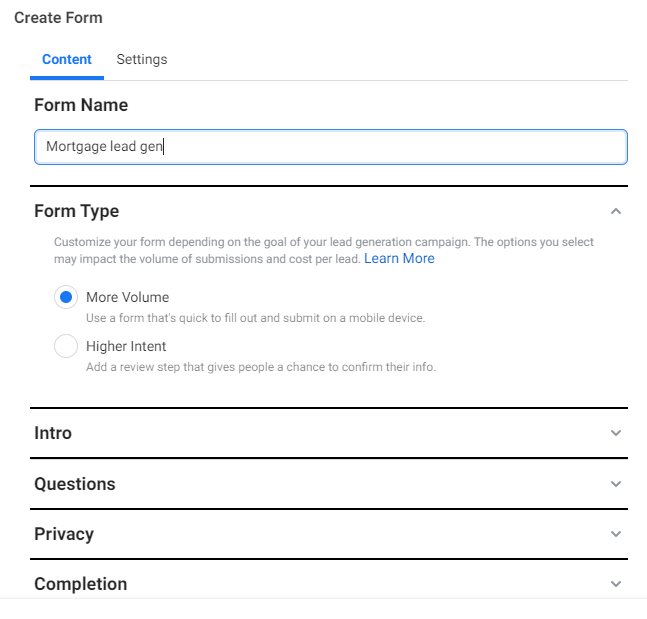Select the More Volume radio button
Screen dimensions: 647x619
[x=66, y=297]
